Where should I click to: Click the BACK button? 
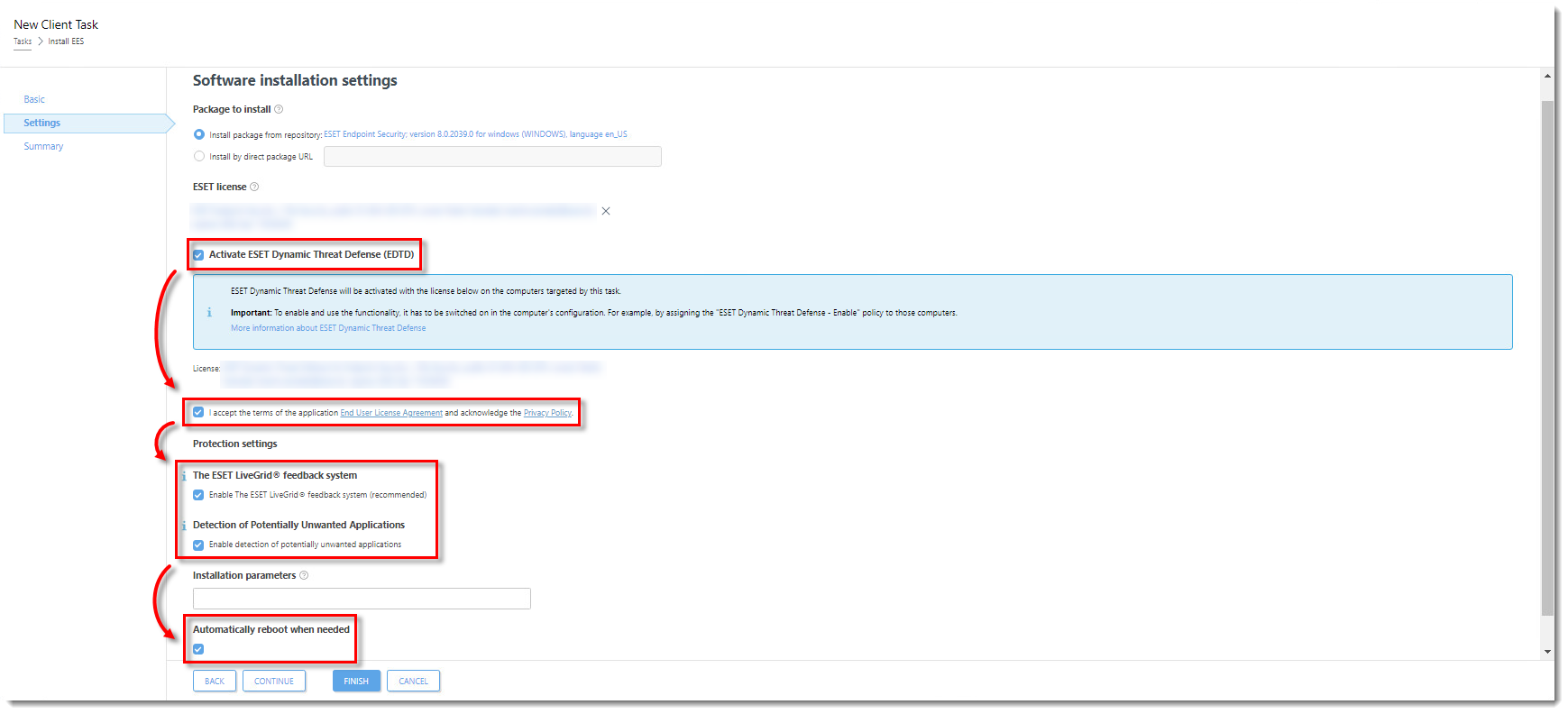tap(215, 681)
